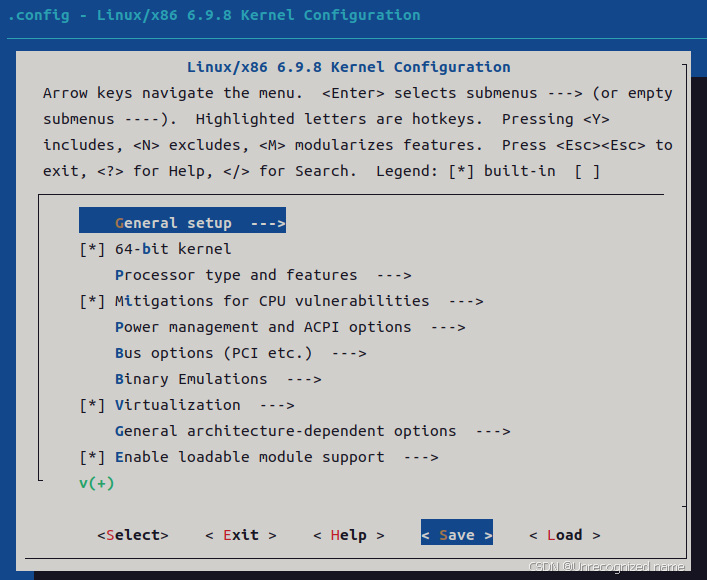Toggle Enable loadable module support checkbox
This screenshot has width=707, height=580.
coord(92,457)
